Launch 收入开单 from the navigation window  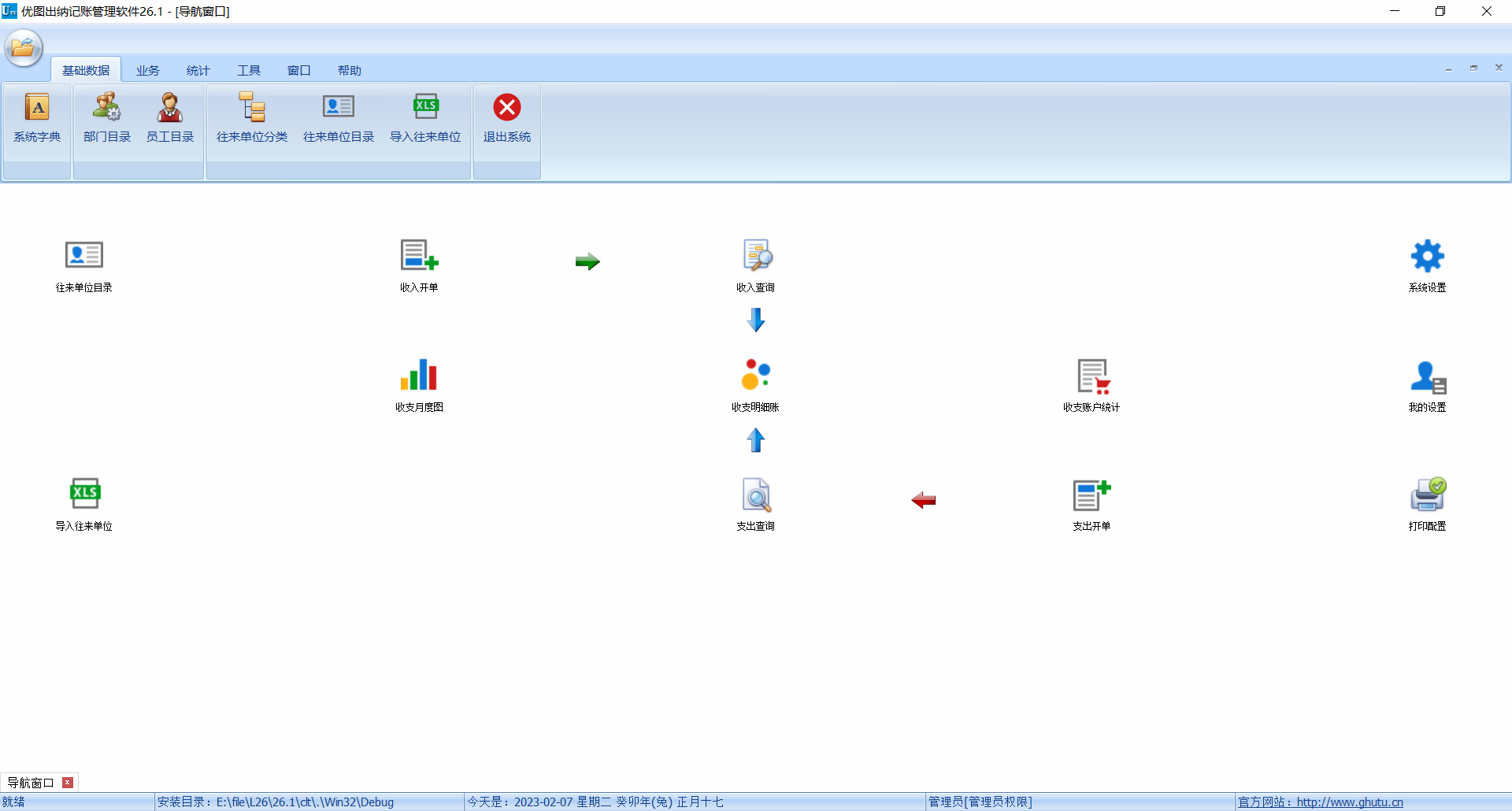419,266
